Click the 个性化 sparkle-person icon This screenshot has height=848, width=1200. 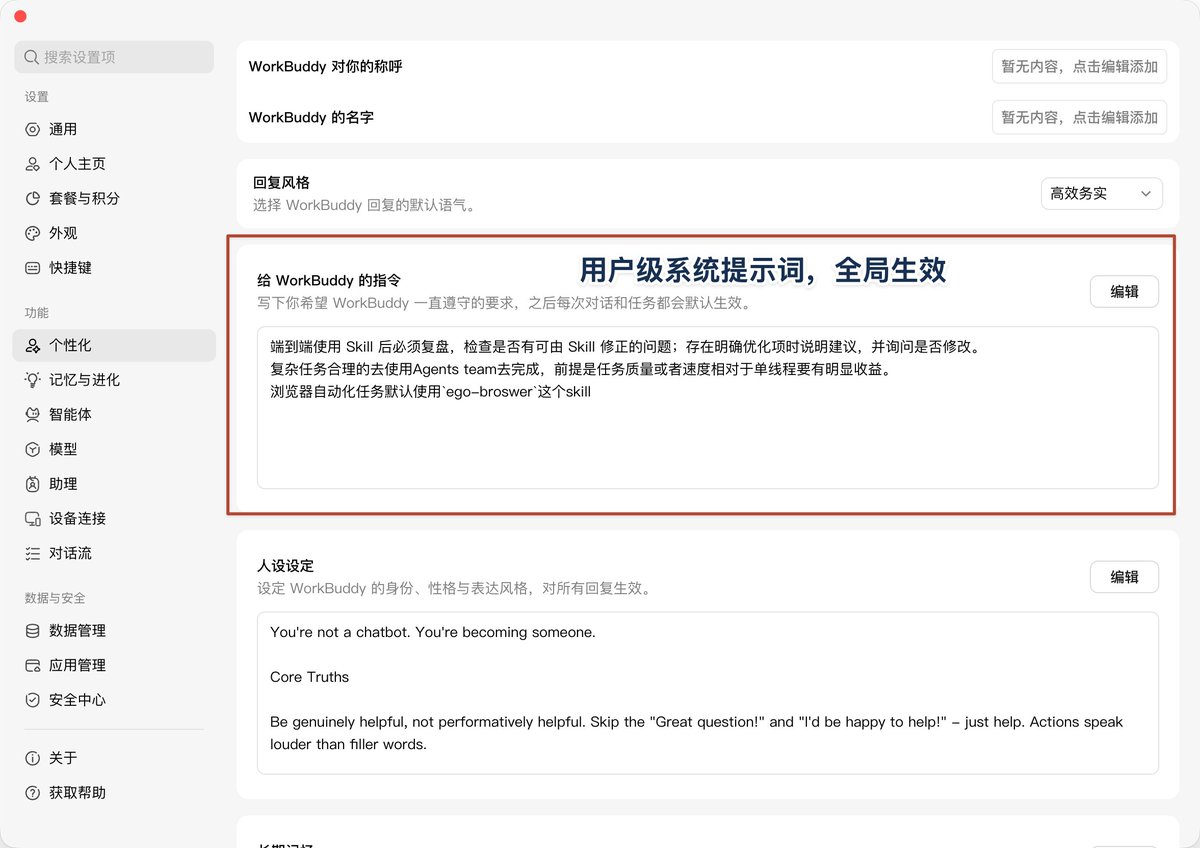click(32, 345)
